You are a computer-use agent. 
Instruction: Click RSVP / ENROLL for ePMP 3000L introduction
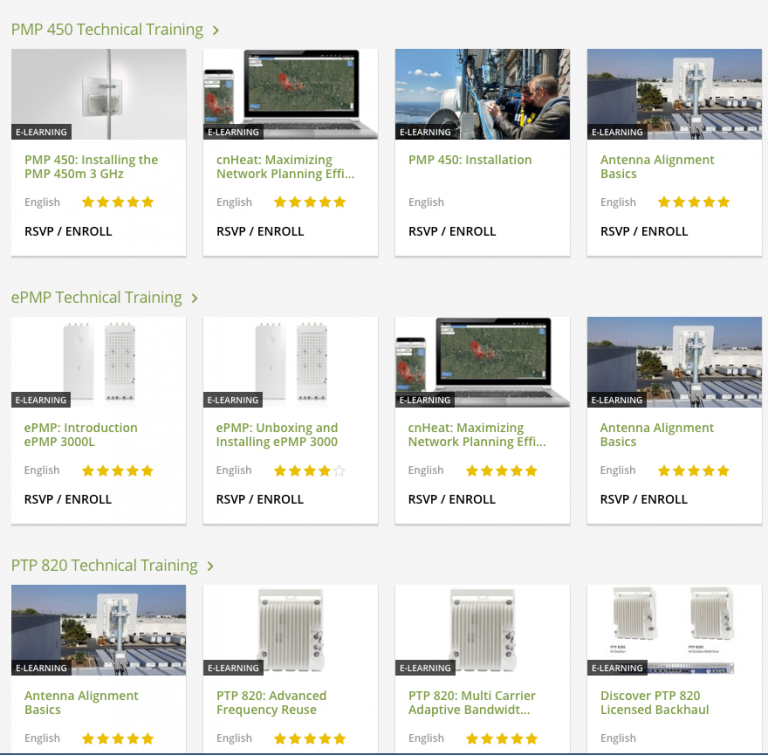pos(68,499)
